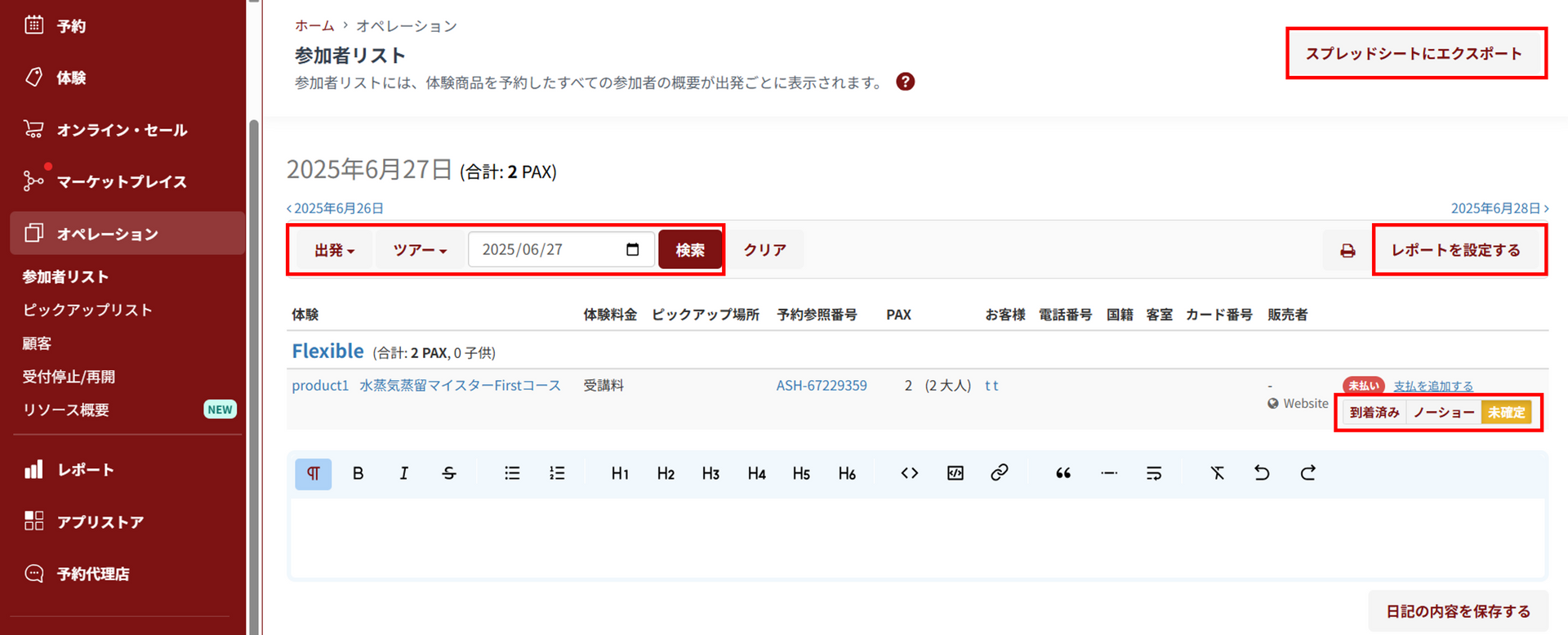Expand the ツアー dropdown filter
This screenshot has height=635, width=1568.
(x=420, y=250)
